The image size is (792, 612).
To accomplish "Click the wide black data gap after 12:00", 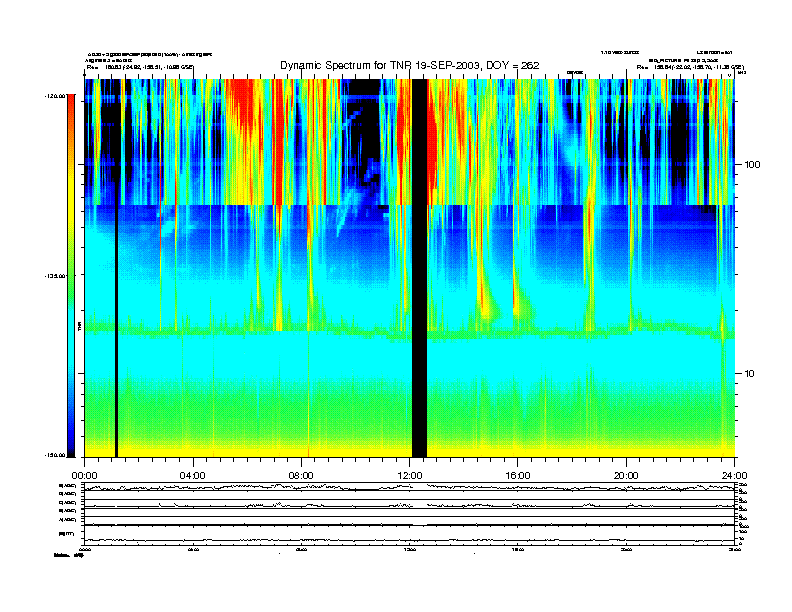I will pos(419,268).
